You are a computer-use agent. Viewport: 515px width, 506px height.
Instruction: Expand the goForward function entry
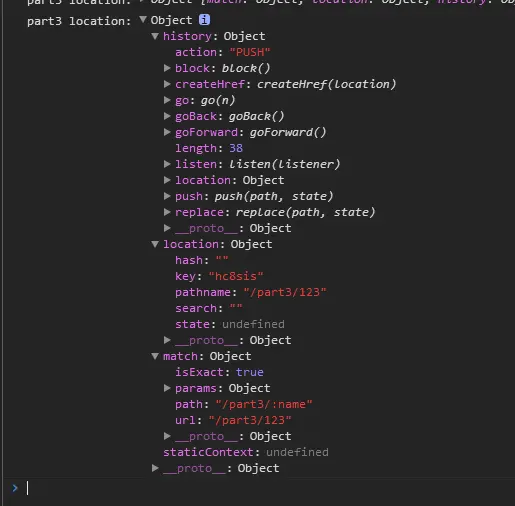(x=167, y=132)
